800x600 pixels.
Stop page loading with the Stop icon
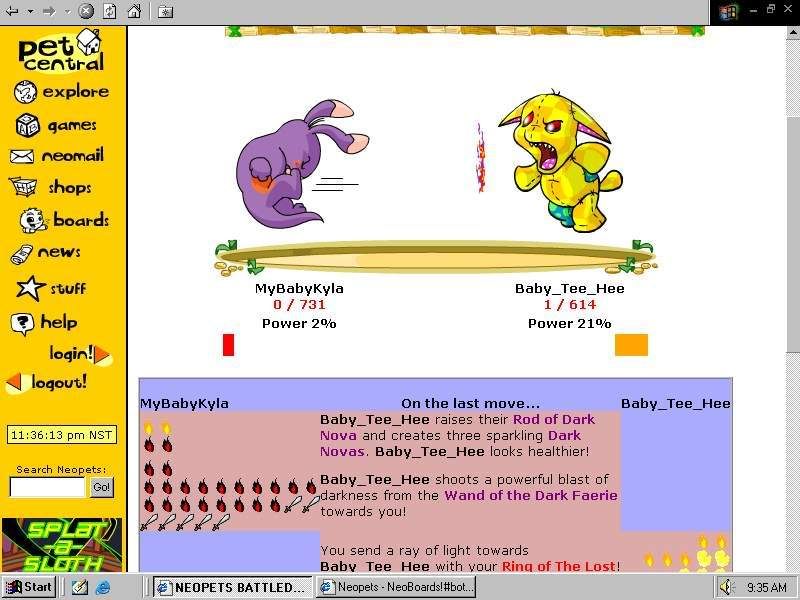pyautogui.click(x=86, y=11)
